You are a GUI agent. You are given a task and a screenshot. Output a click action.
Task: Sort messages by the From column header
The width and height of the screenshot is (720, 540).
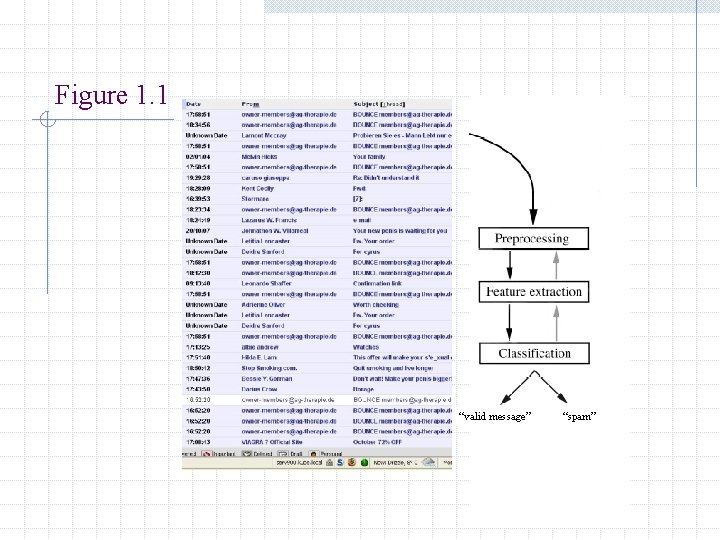click(250, 104)
